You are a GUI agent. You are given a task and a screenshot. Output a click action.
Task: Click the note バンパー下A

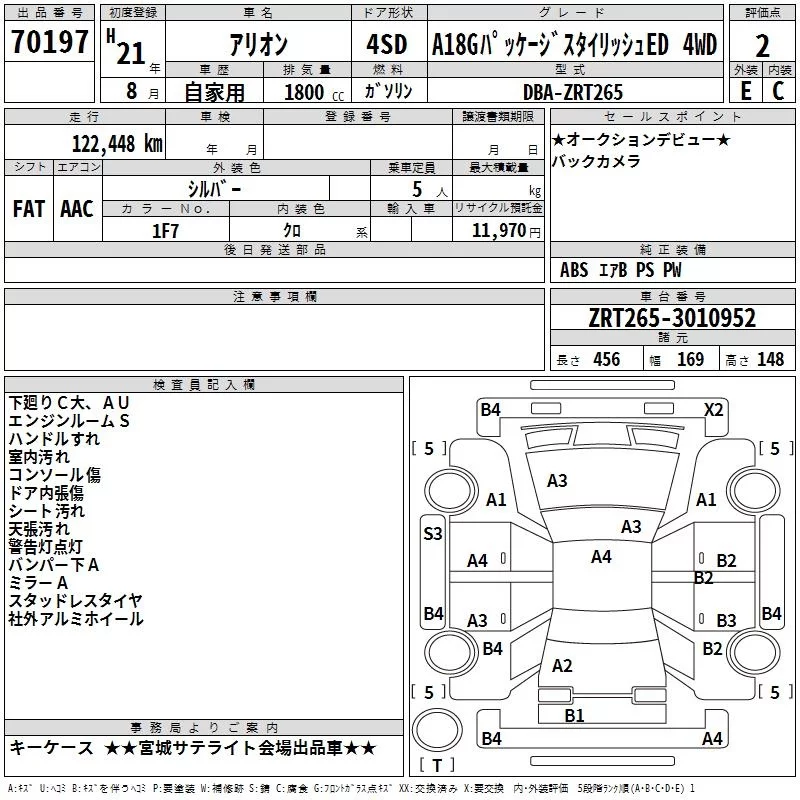(x=54, y=565)
